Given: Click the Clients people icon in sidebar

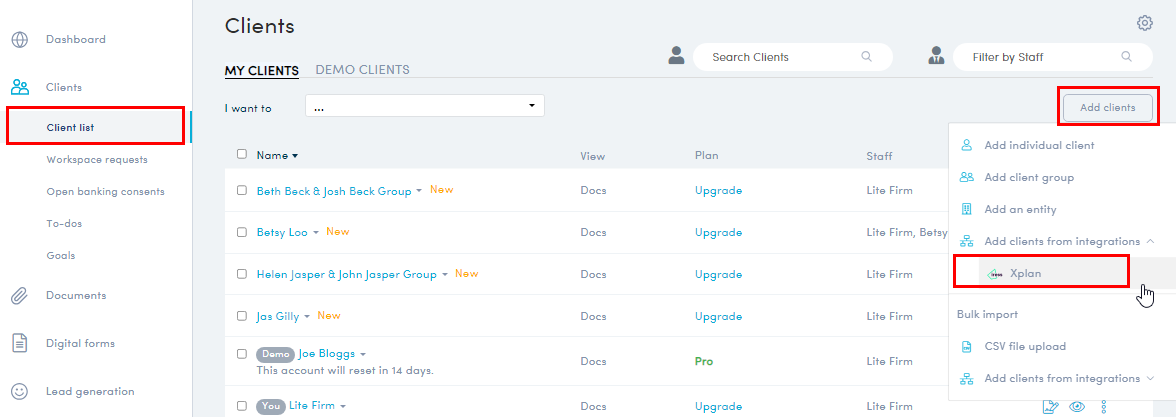Looking at the screenshot, I should tap(19, 88).
